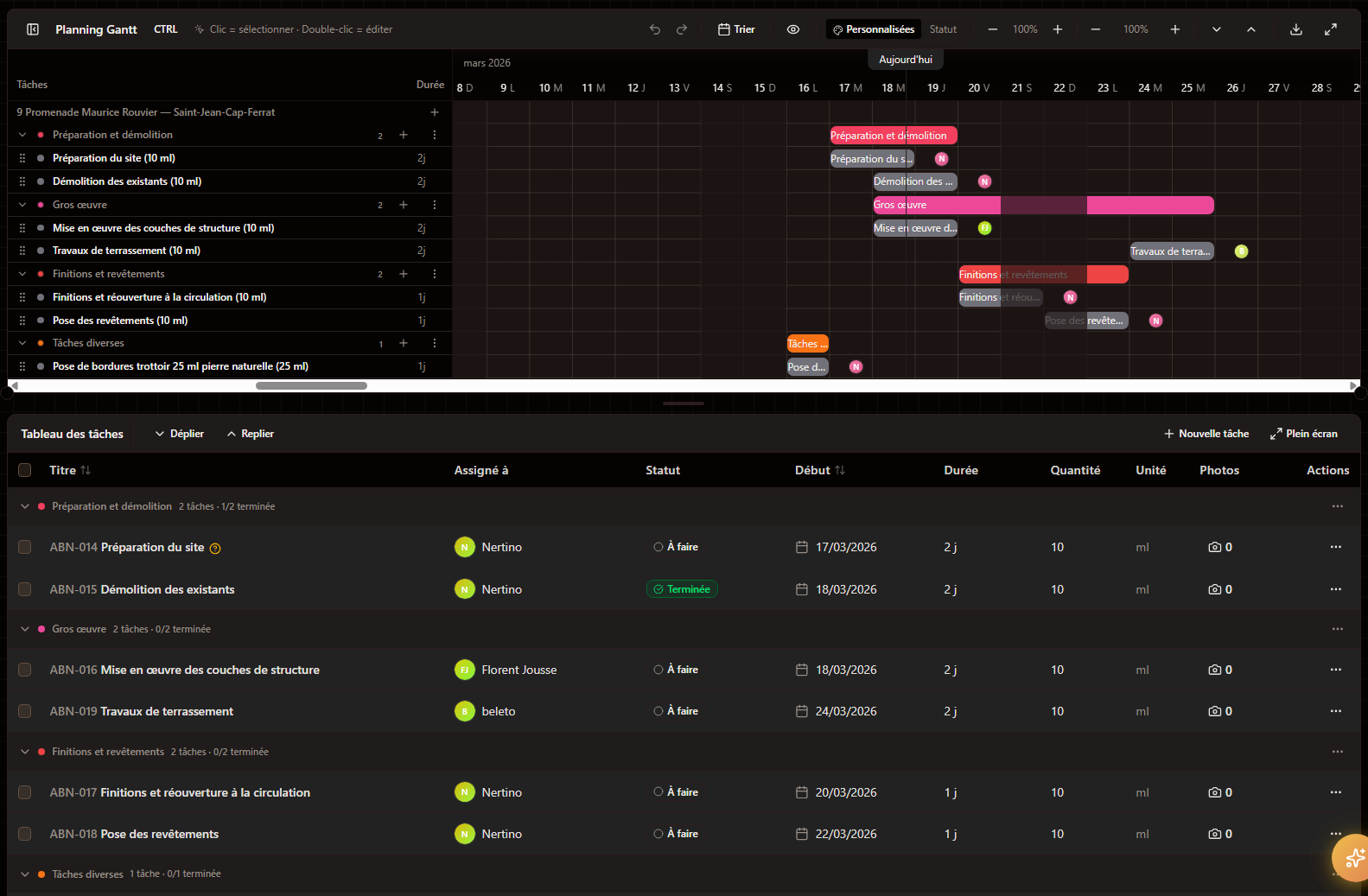This screenshot has width=1368, height=896.
Task: Open the actions menu for ABN-015 Démolition des existants
Action: [x=1336, y=589]
